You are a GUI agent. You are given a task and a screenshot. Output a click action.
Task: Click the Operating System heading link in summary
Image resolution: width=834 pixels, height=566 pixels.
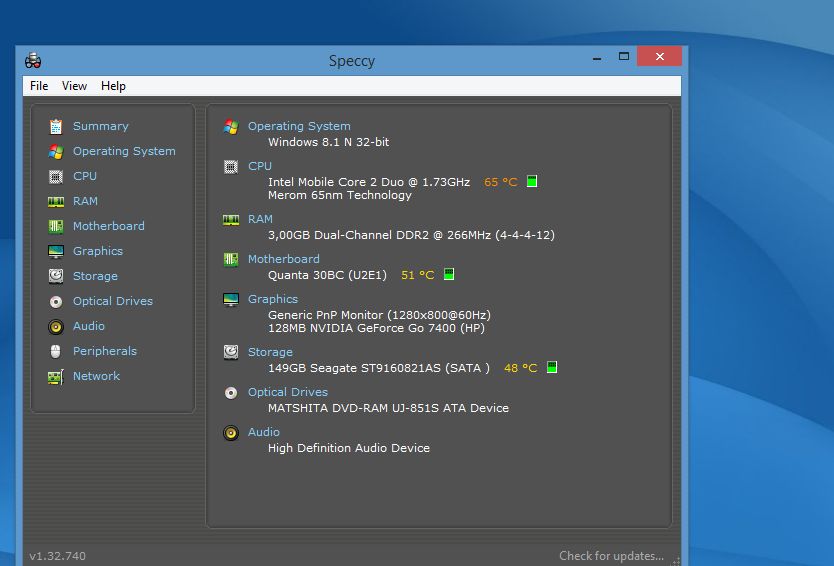tap(299, 126)
